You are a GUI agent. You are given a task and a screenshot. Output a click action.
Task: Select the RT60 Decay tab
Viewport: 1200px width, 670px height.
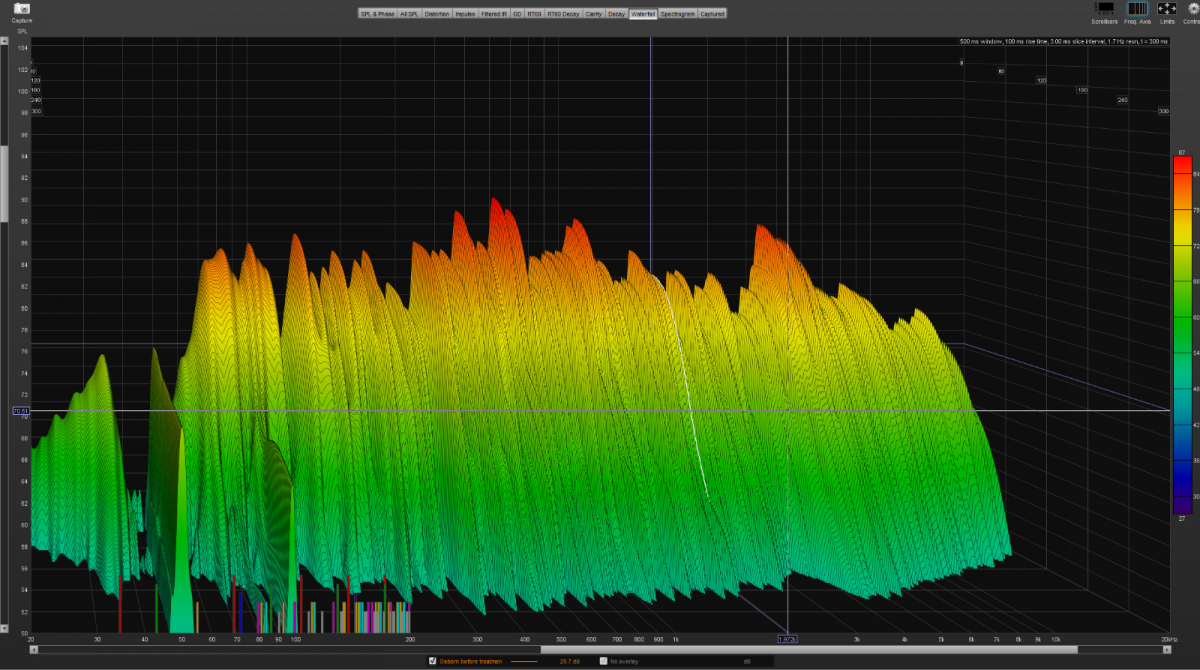pyautogui.click(x=563, y=14)
